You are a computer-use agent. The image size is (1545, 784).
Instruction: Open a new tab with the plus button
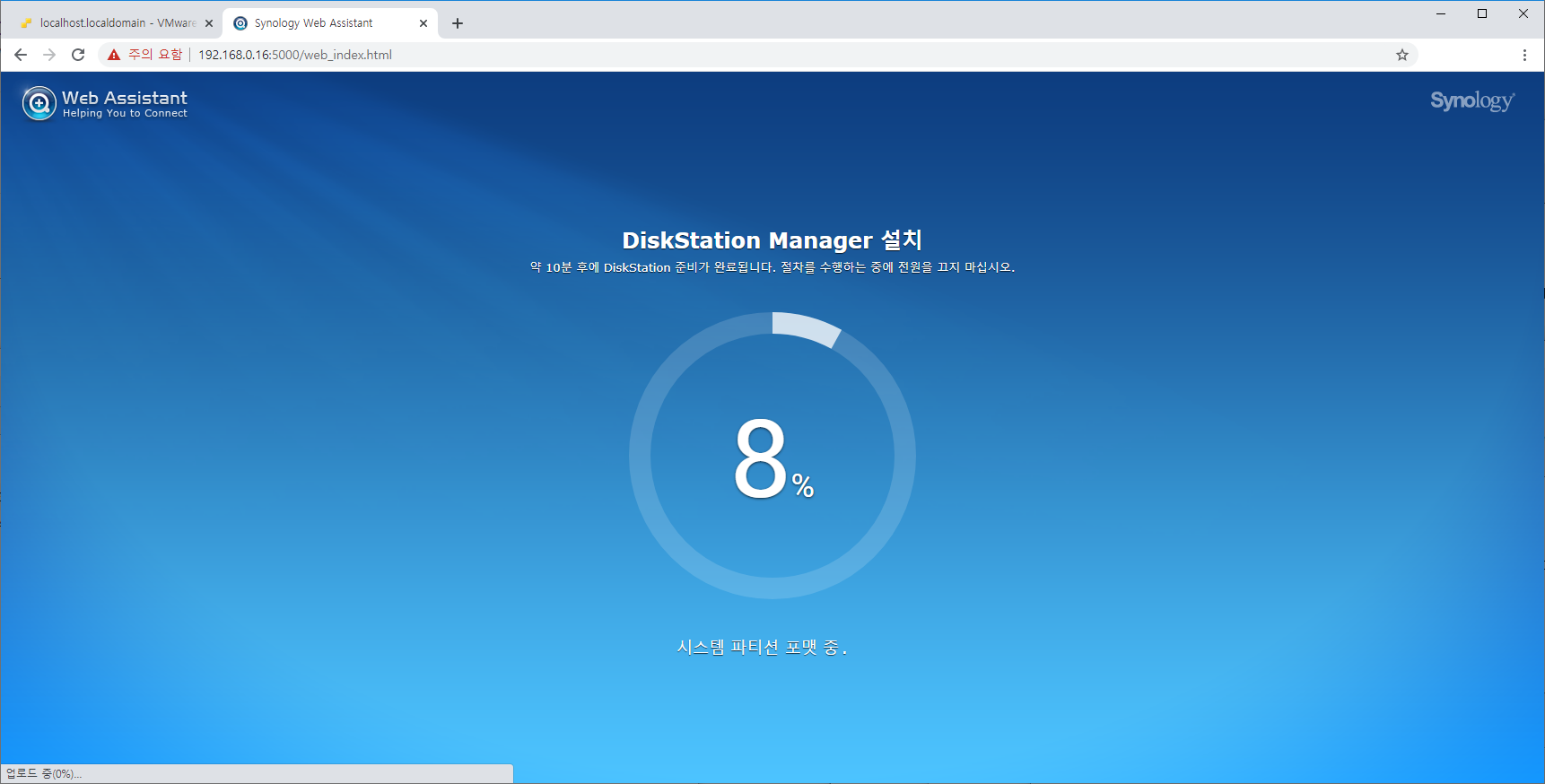coord(458,23)
